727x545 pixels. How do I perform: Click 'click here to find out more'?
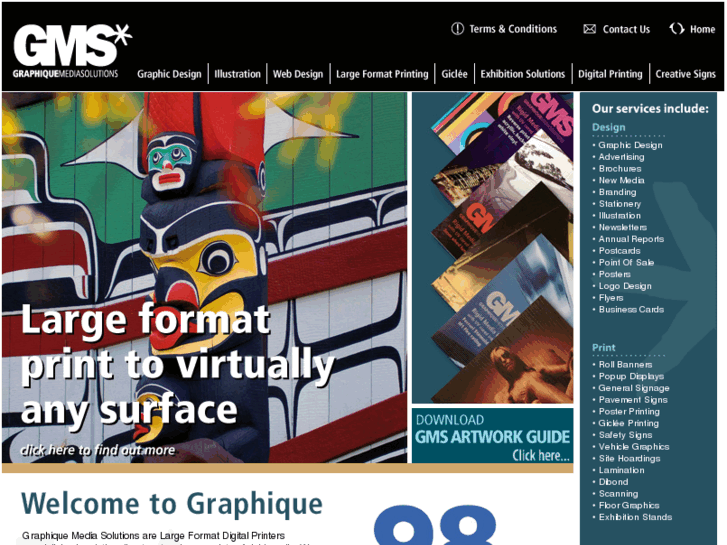(97, 450)
